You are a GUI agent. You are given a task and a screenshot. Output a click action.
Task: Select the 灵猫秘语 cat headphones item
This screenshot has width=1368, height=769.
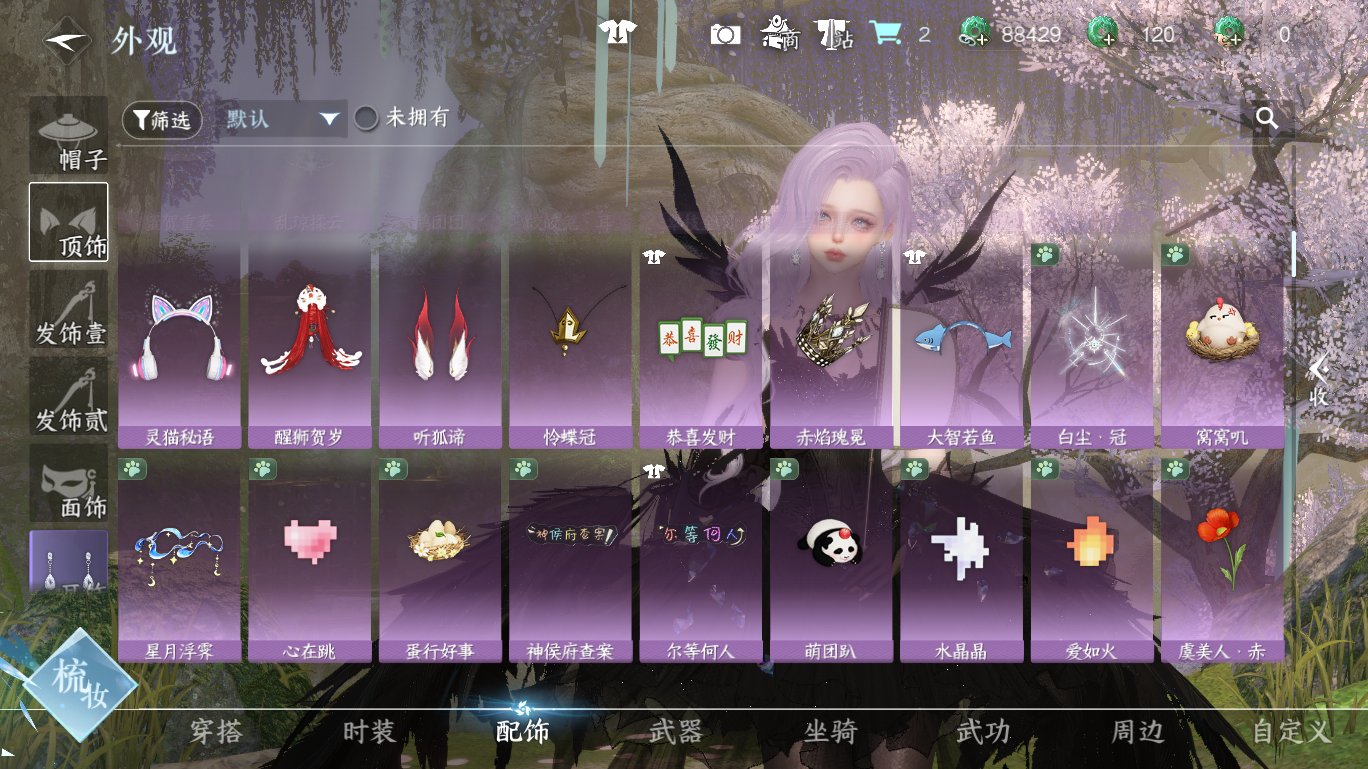tap(180, 345)
